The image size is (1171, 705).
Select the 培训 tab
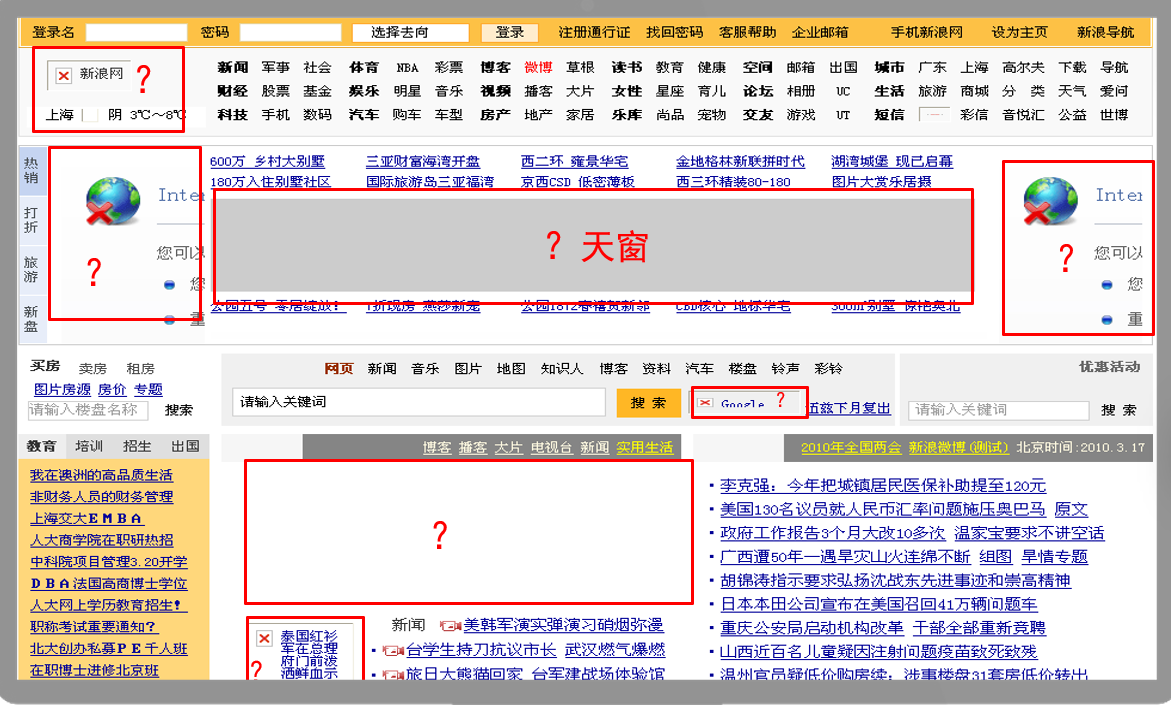point(89,447)
